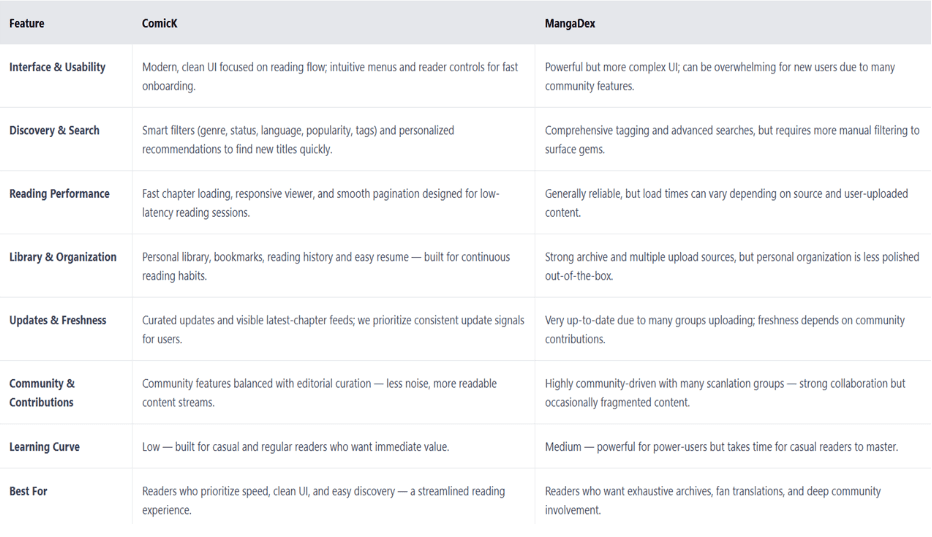Select the MangaDex Medium learning curve cell
Viewport: 932px width, 537px height.
tap(721, 447)
